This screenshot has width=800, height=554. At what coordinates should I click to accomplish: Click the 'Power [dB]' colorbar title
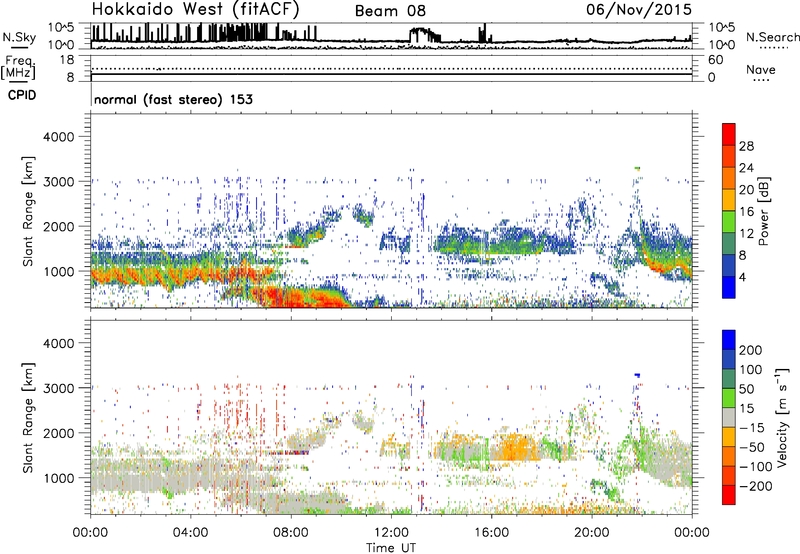764,211
